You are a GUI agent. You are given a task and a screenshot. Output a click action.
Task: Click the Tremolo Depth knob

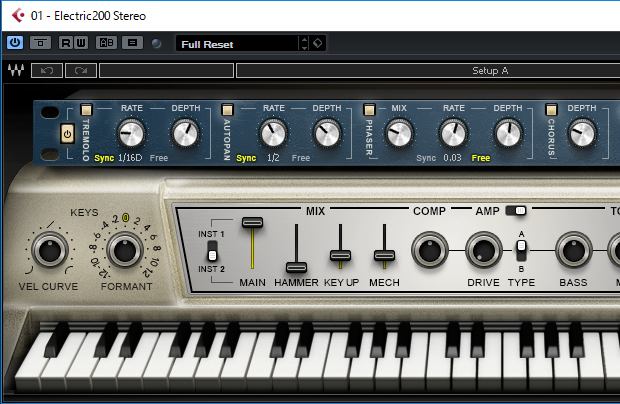[185, 134]
